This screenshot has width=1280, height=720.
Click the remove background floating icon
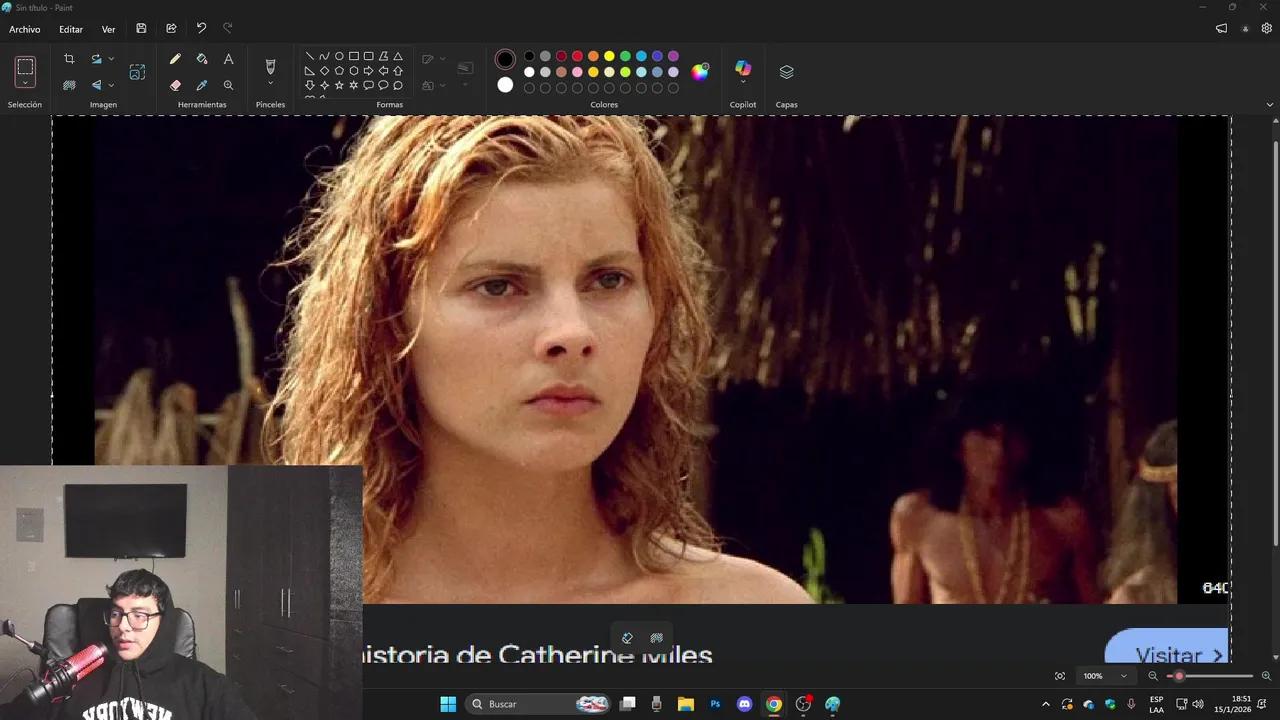coord(656,638)
